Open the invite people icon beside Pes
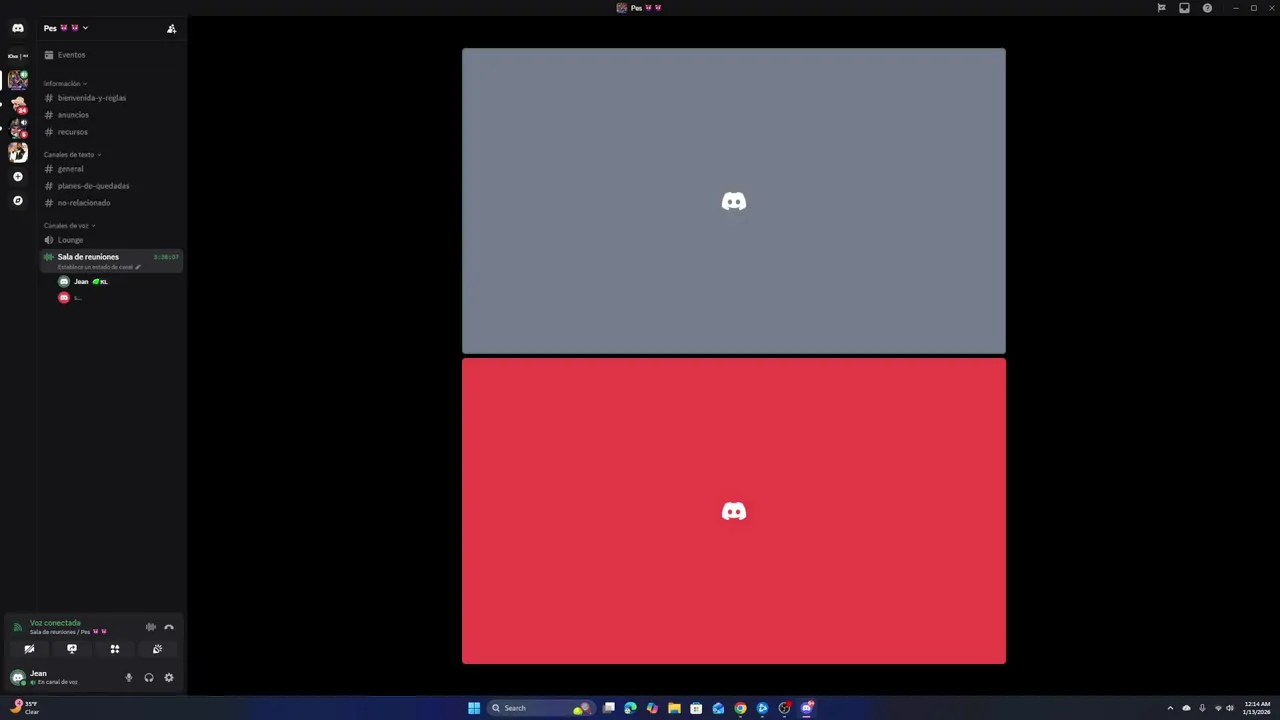1280x720 pixels. 171,29
